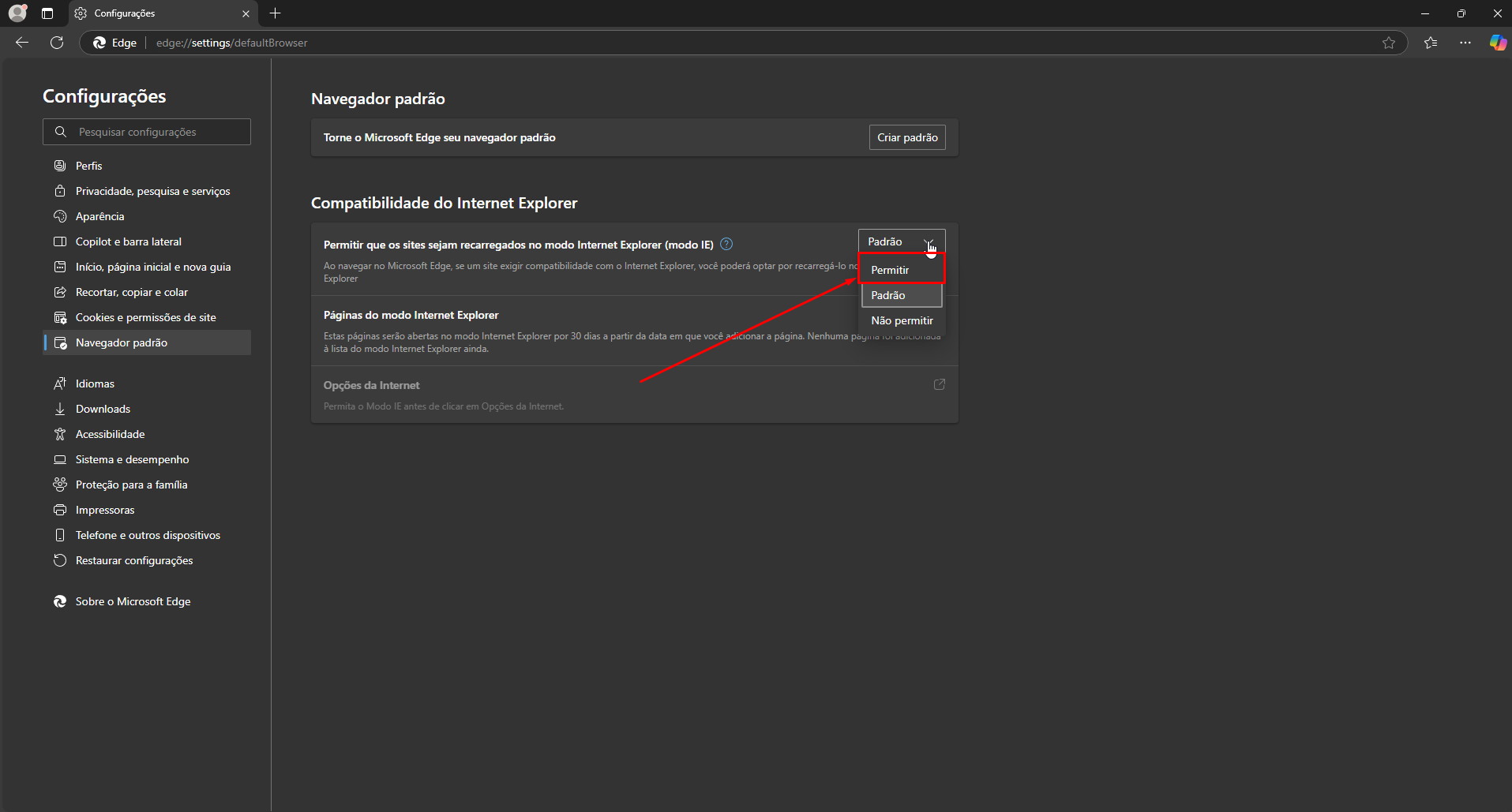Viewport: 1512px width, 812px height.
Task: Open Restaurar configurações in the sidebar
Action: pyautogui.click(x=134, y=560)
